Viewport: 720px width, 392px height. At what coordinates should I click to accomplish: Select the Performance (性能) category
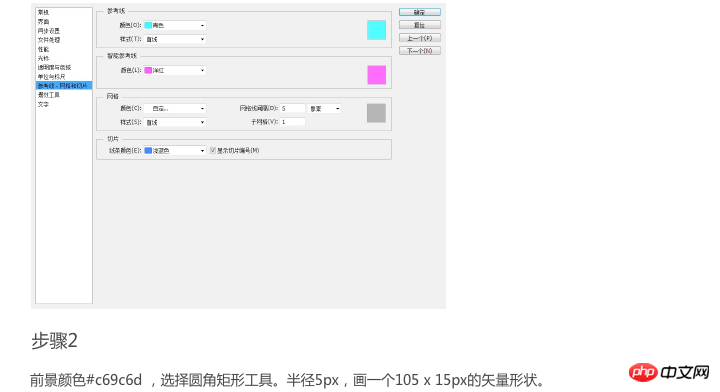tap(43, 49)
